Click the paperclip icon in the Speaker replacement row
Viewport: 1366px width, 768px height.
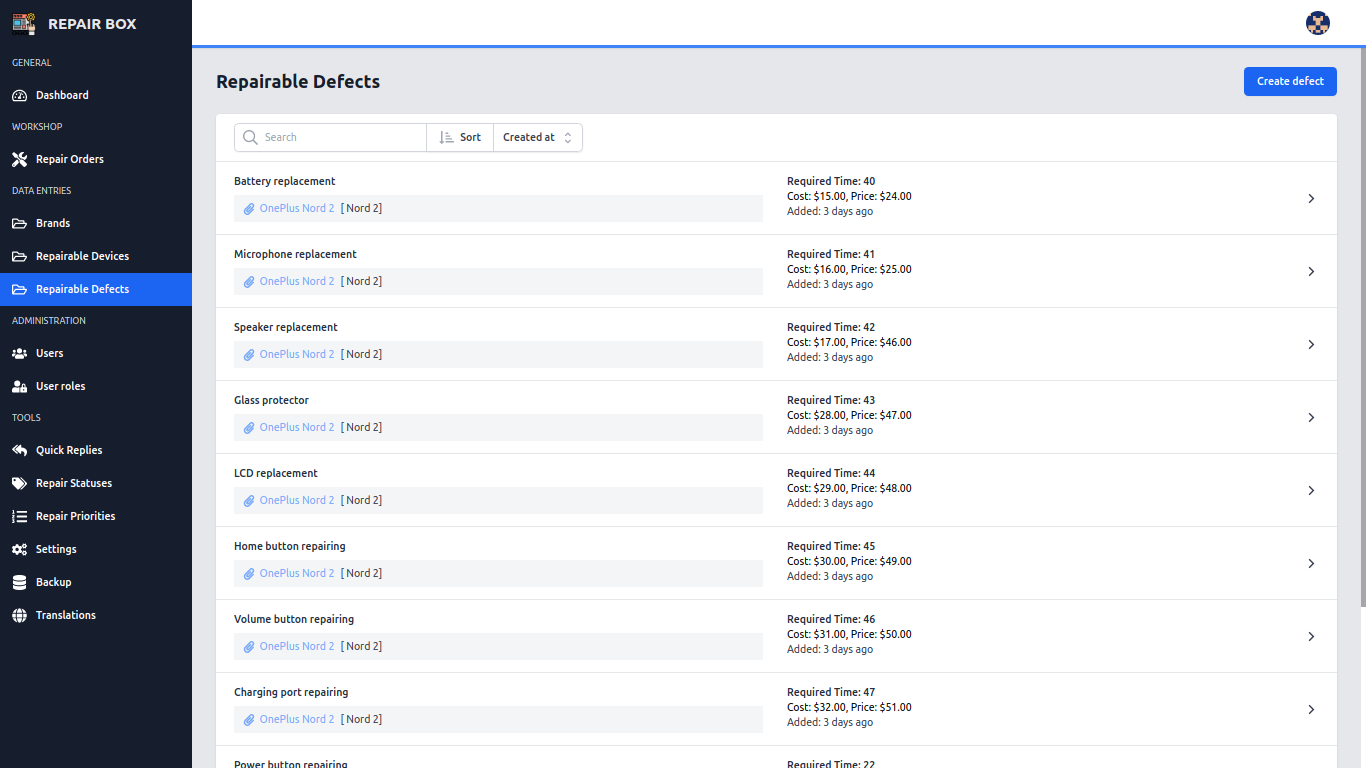click(250, 354)
